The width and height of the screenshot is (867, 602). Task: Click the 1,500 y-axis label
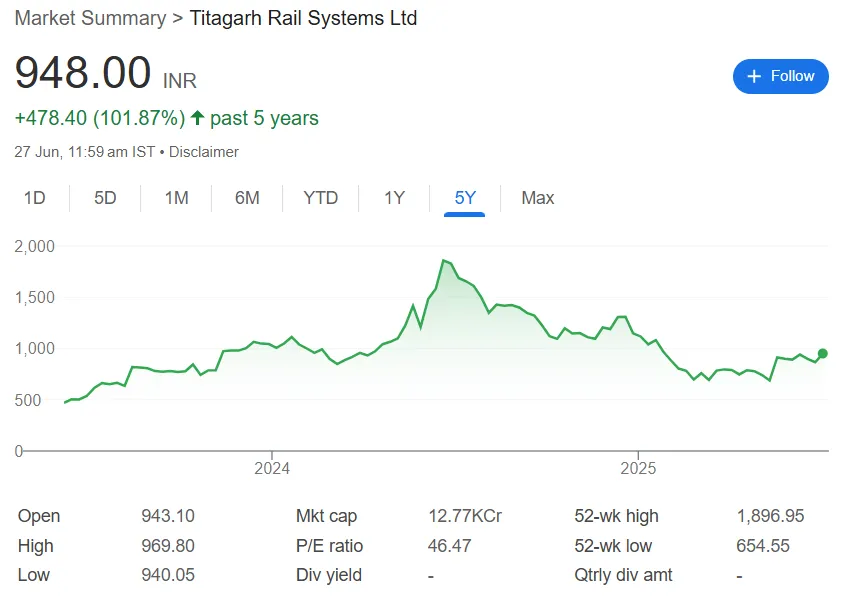pyautogui.click(x=35, y=298)
